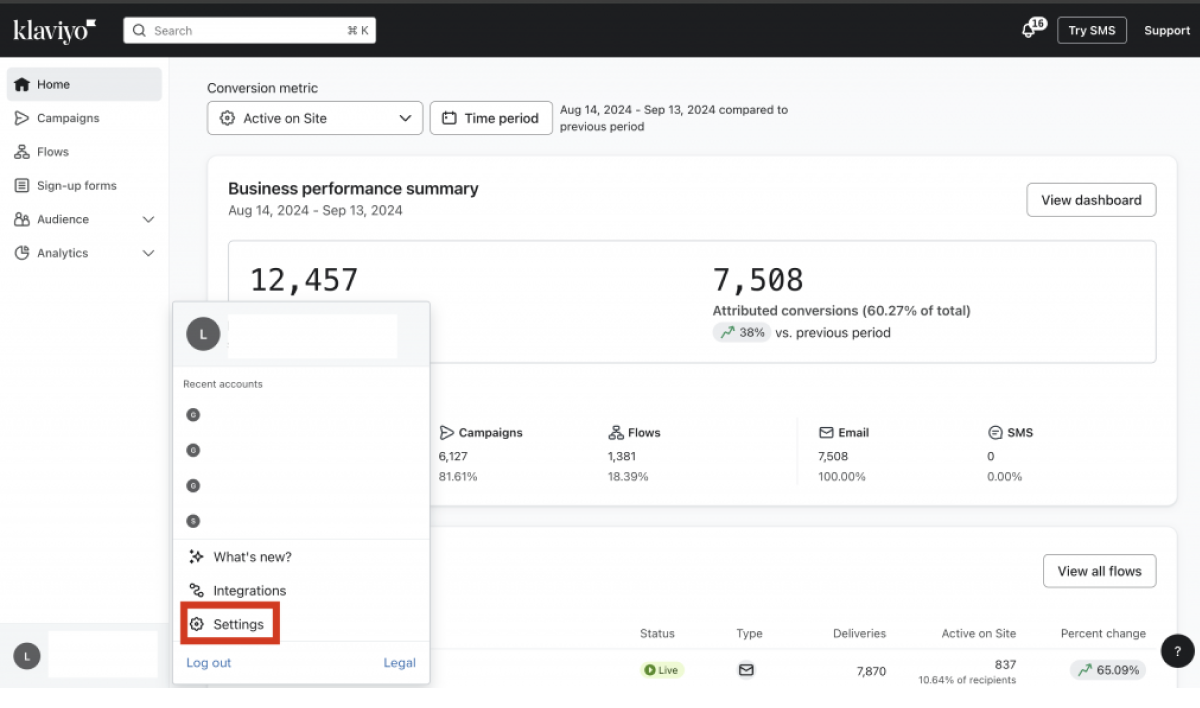The height and width of the screenshot is (708, 1200).
Task: Click the gear icon in Active on Site
Action: click(227, 118)
